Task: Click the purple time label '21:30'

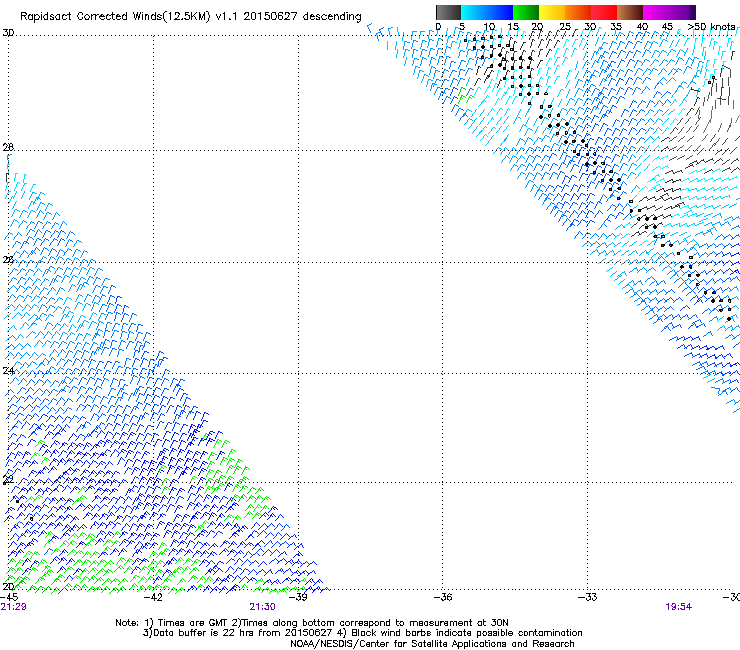Action: click(262, 607)
